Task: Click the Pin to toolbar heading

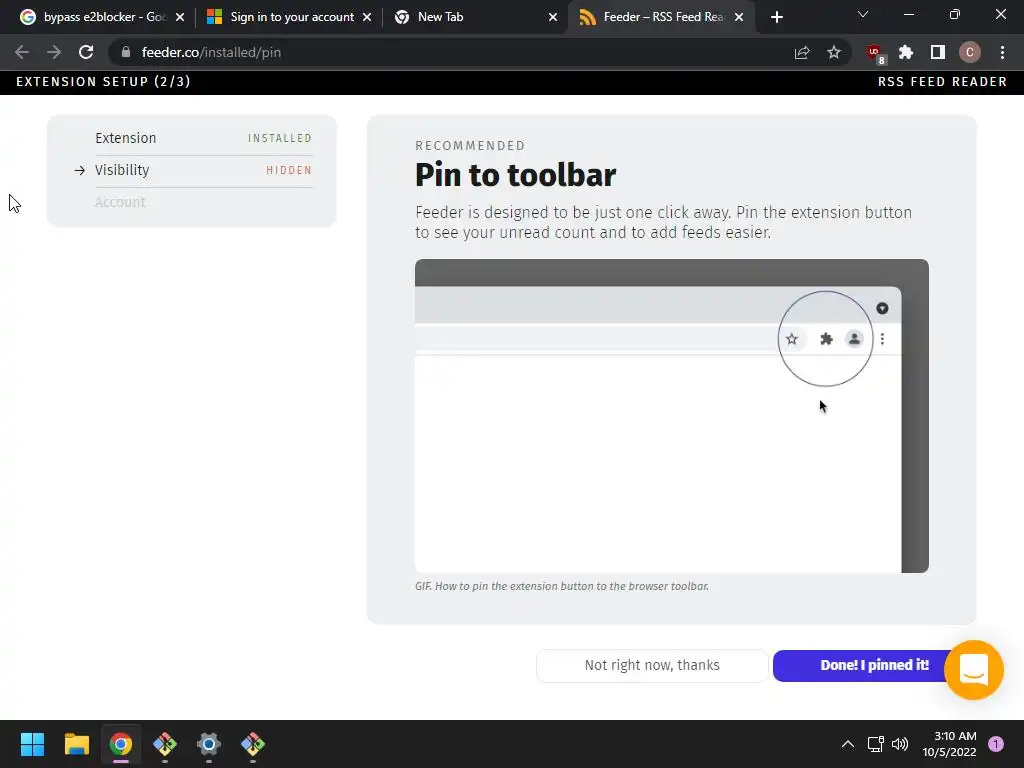Action: point(515,175)
